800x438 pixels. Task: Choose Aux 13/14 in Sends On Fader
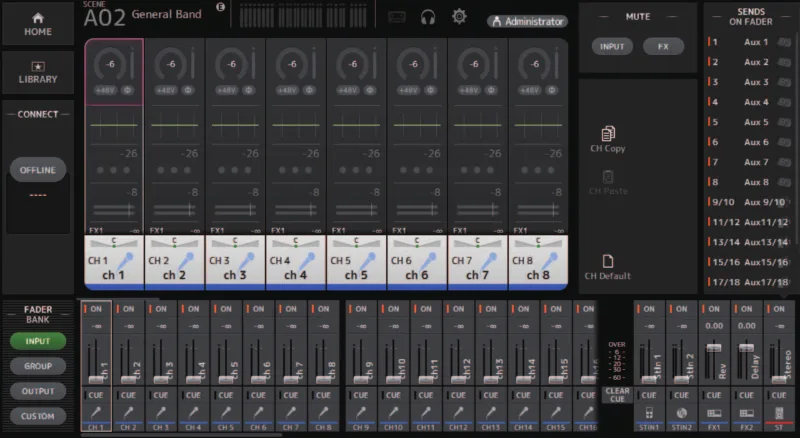pos(749,242)
